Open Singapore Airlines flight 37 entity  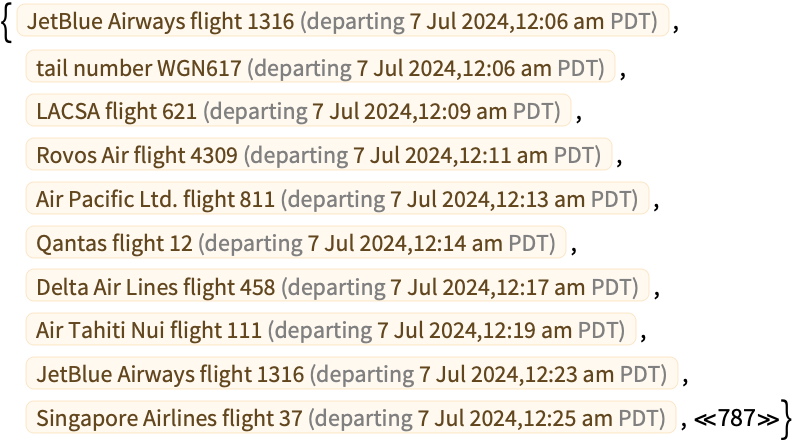351,418
